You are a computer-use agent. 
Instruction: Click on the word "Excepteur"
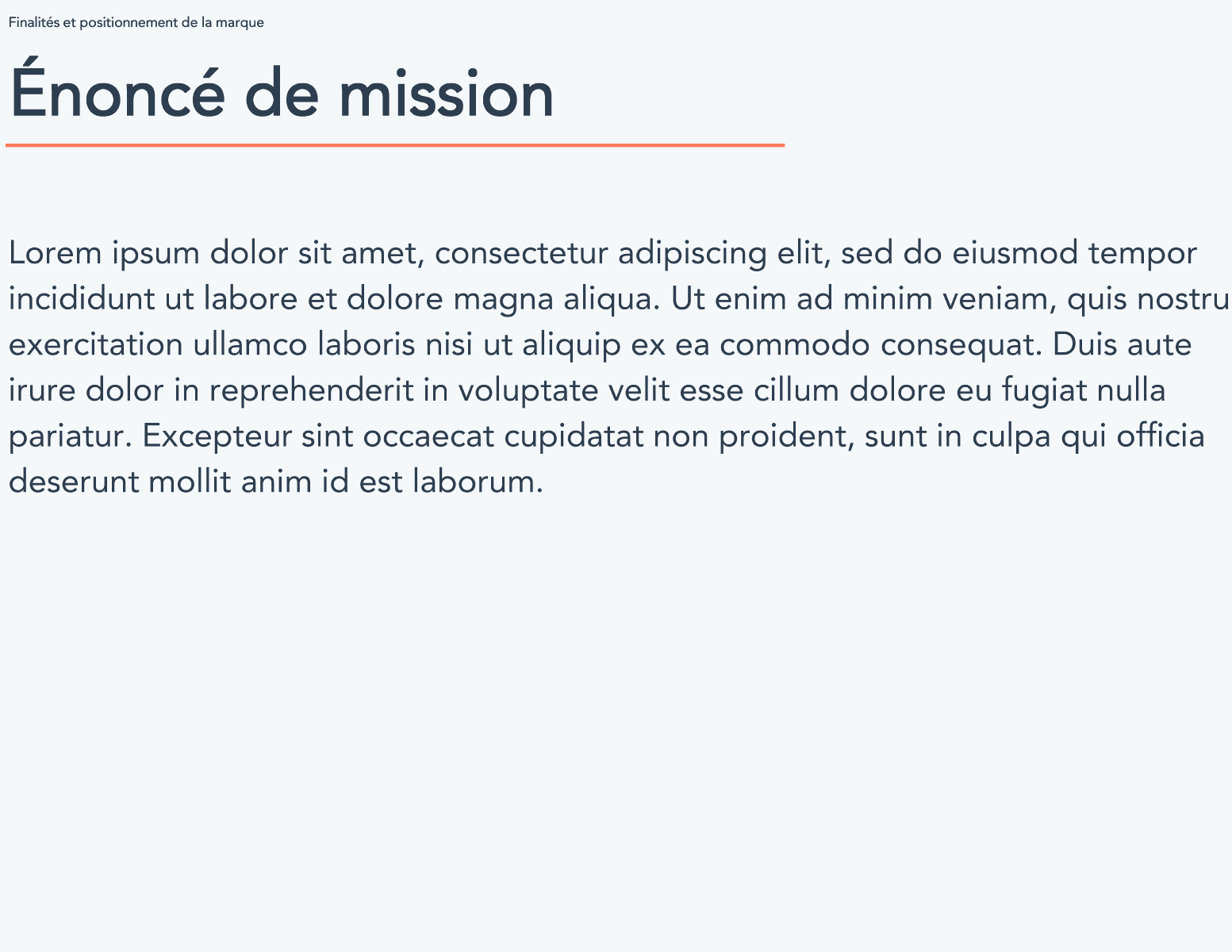pyautogui.click(x=217, y=436)
